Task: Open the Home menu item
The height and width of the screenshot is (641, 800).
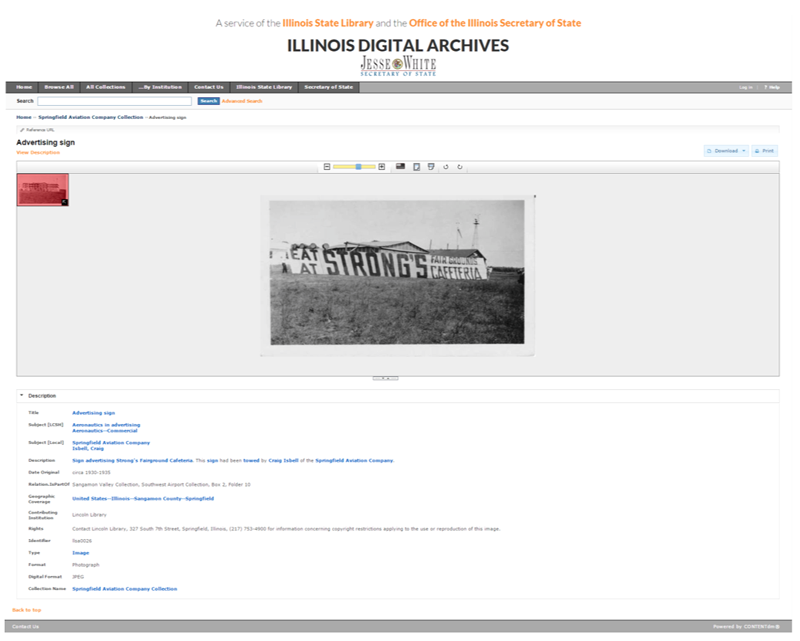Action: point(24,87)
